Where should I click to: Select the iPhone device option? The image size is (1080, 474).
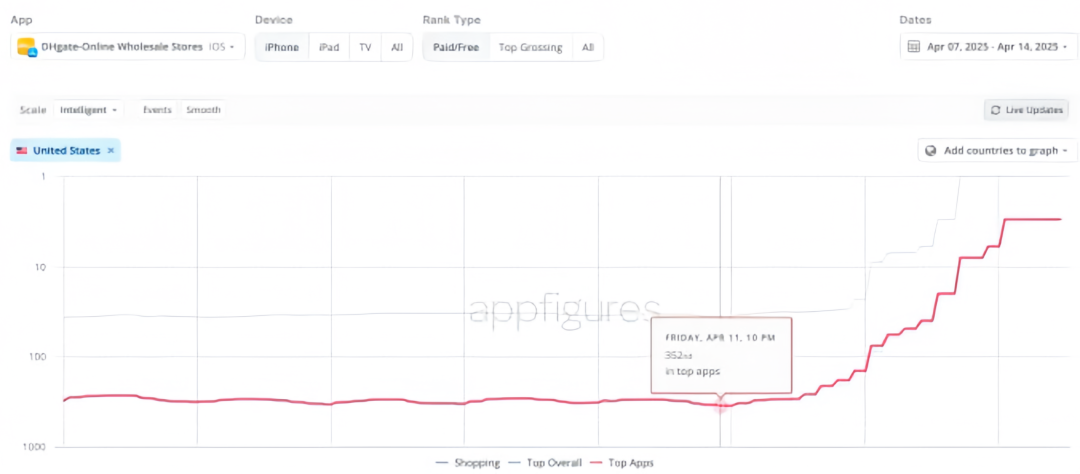pyautogui.click(x=281, y=47)
